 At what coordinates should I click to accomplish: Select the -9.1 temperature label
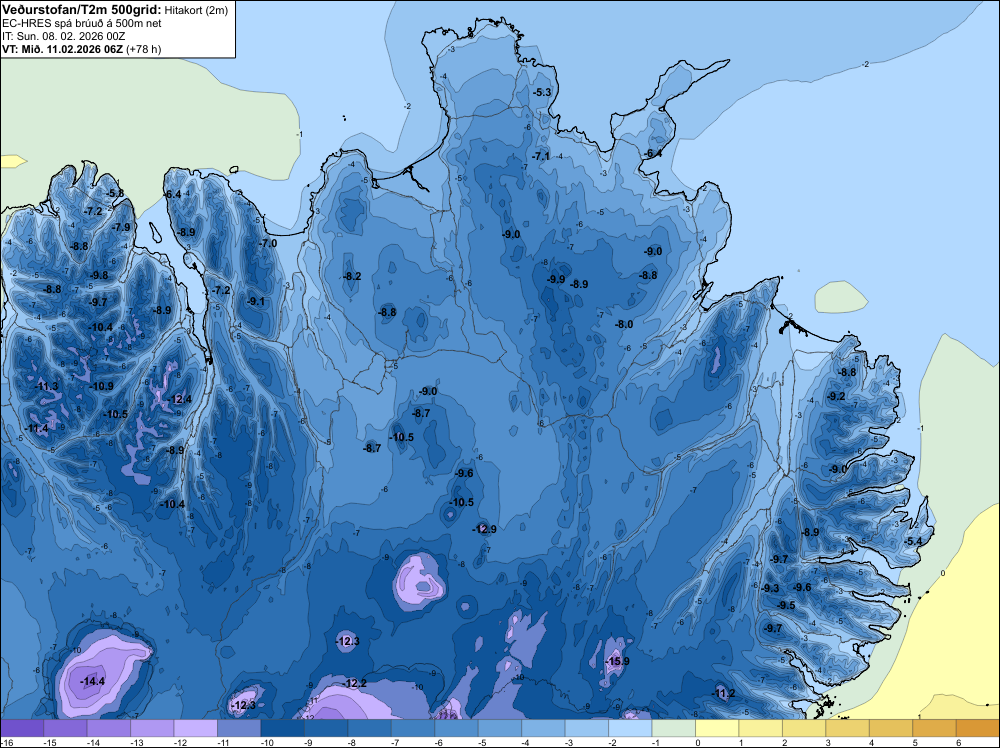[256, 301]
